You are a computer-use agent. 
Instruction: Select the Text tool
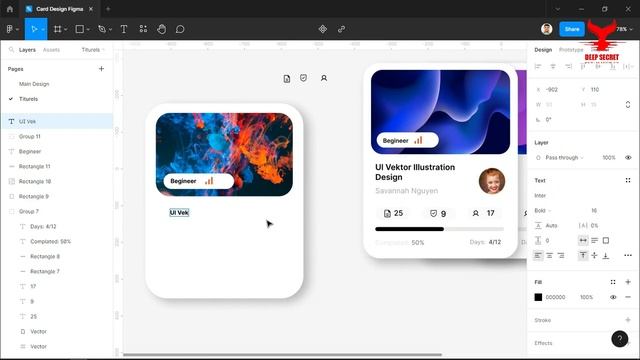(x=124, y=29)
